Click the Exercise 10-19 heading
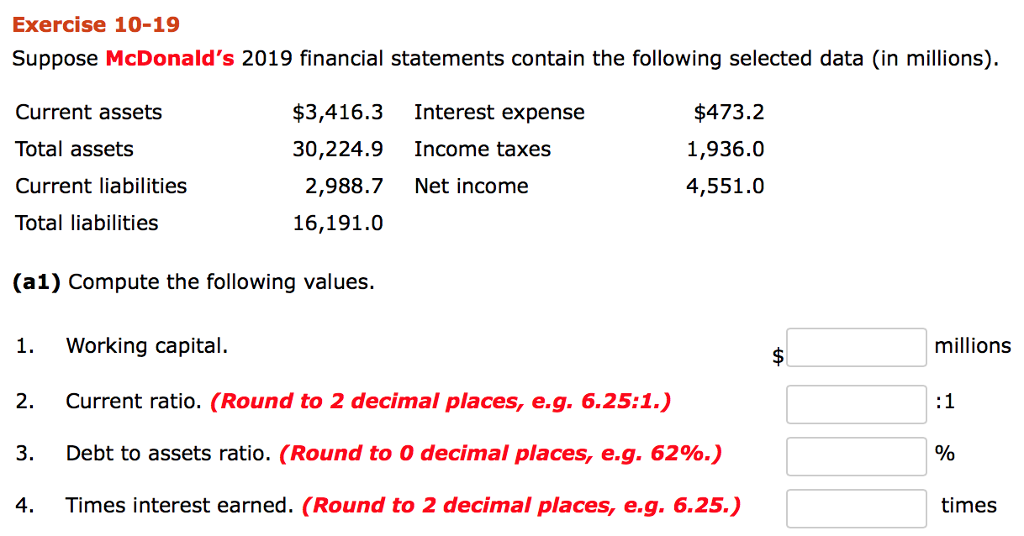The height and width of the screenshot is (536, 1024). pyautogui.click(x=96, y=25)
